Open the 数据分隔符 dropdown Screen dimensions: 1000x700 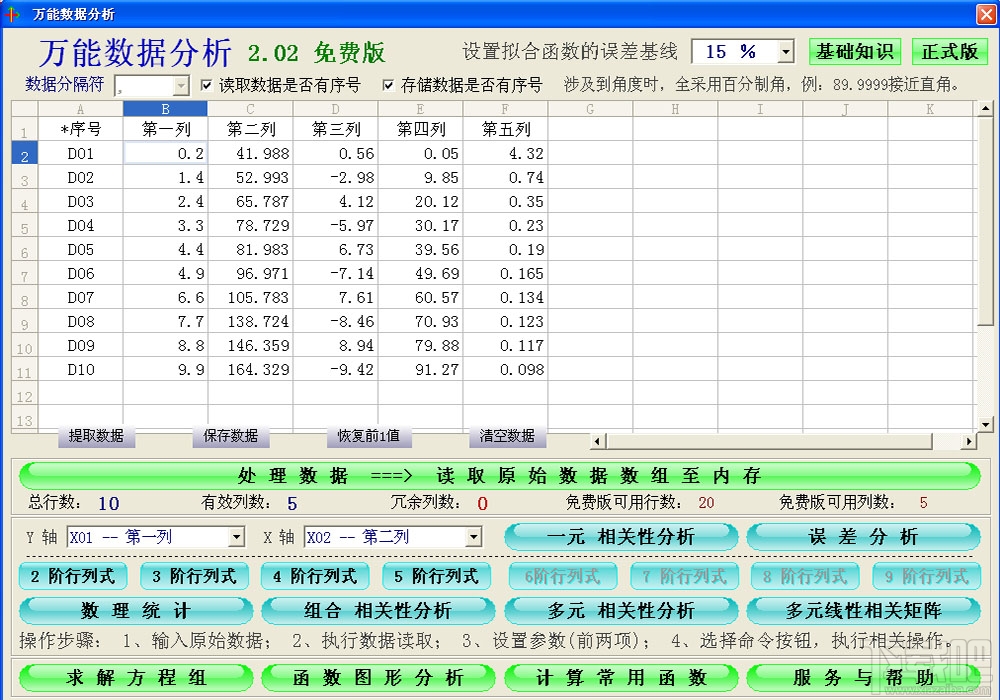coord(181,85)
